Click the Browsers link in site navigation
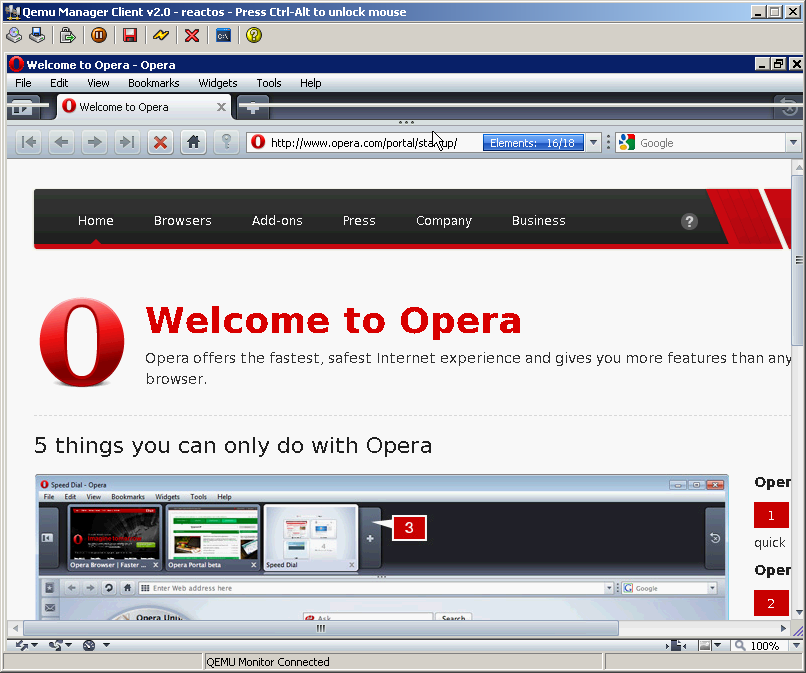This screenshot has height=673, width=806. [182, 221]
